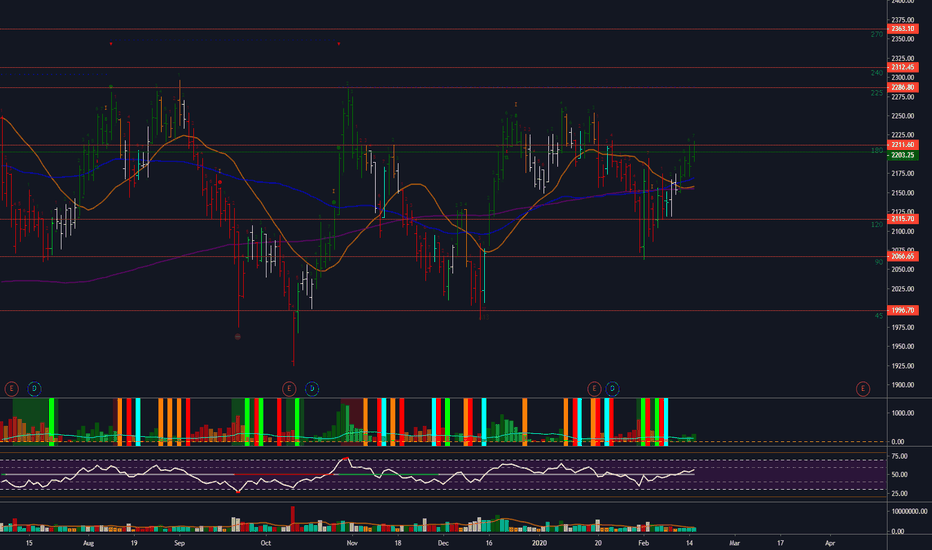This screenshot has width=932, height=550.
Task: Click the 10000000.00 tick on volume axis
Action: tap(909, 511)
